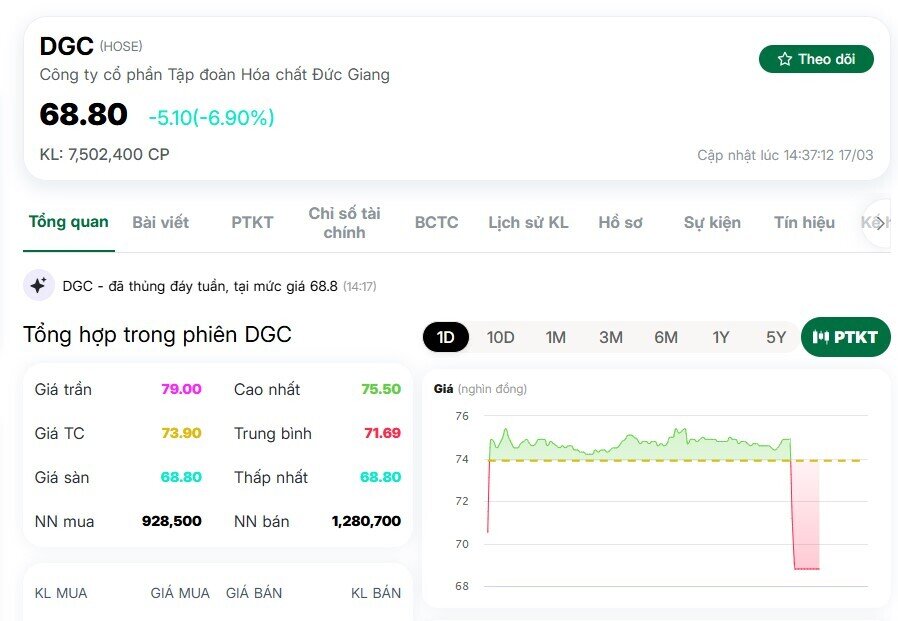Click the Theo dõi follow button
898x621 pixels.
click(x=816, y=59)
